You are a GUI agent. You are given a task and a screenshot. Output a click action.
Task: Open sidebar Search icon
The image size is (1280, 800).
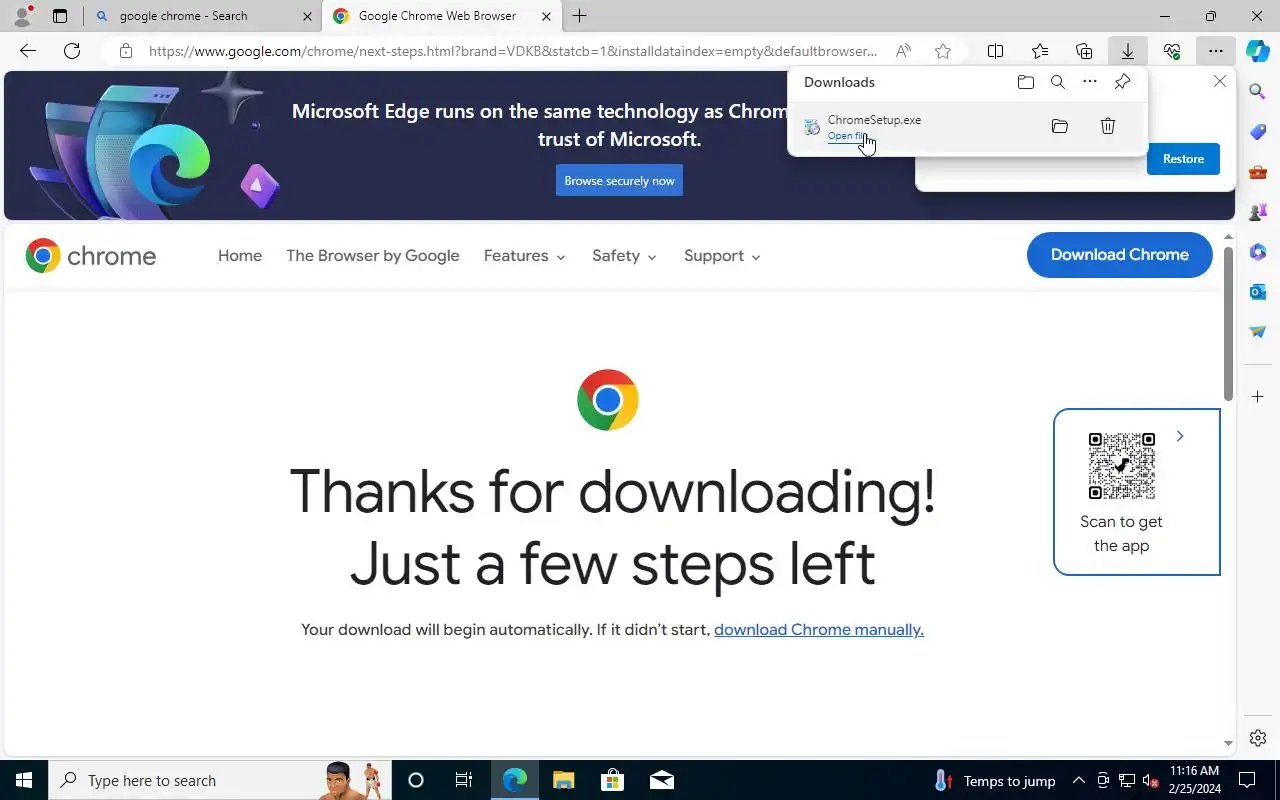(x=1258, y=92)
